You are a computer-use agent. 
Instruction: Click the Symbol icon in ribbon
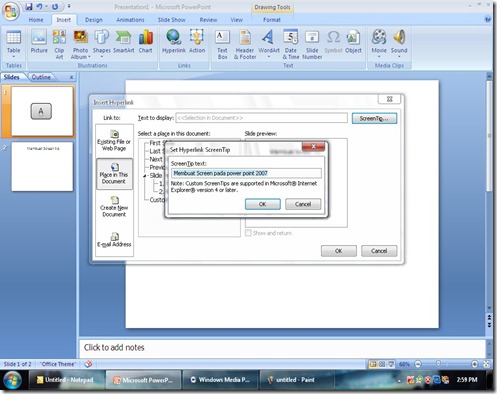coord(333,42)
